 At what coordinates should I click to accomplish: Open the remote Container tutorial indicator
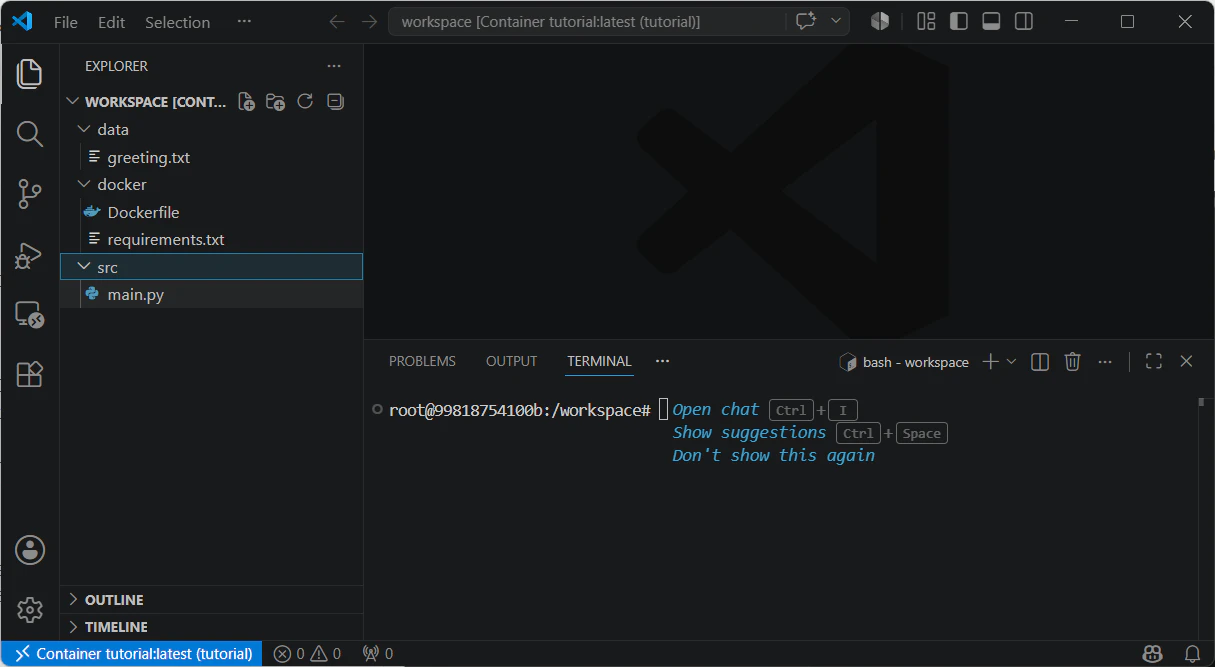coord(132,654)
